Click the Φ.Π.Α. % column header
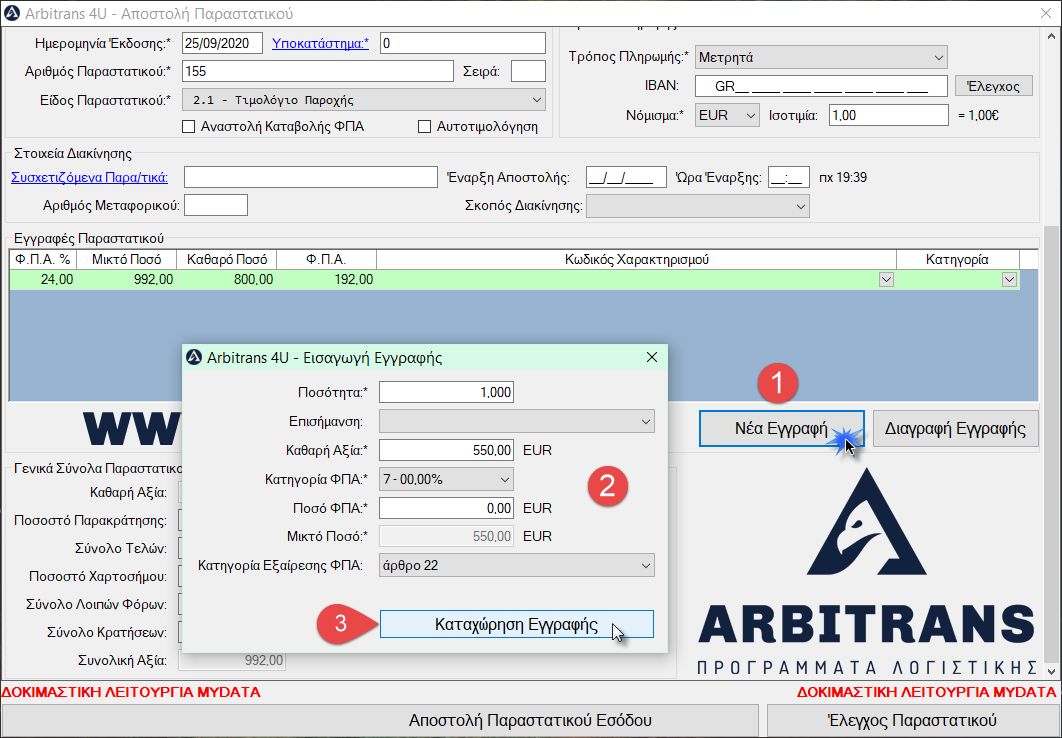 (43, 259)
